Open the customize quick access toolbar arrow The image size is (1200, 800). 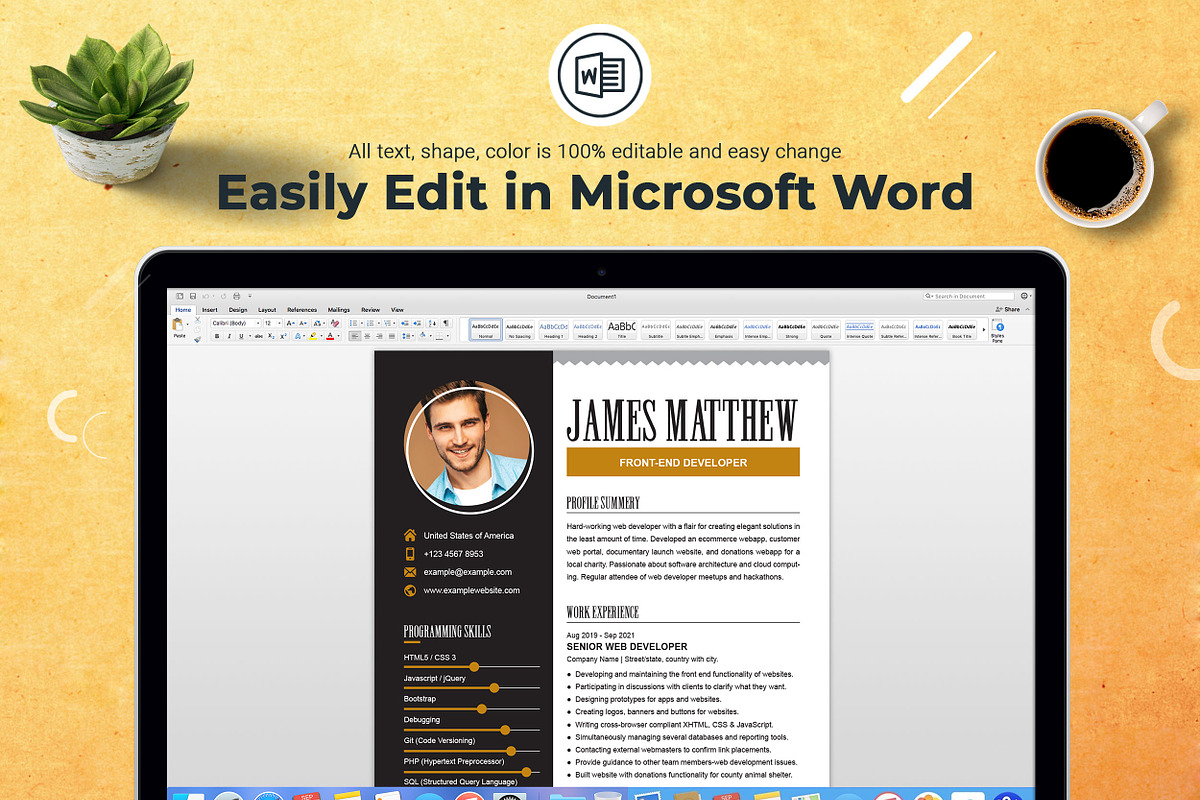click(250, 296)
